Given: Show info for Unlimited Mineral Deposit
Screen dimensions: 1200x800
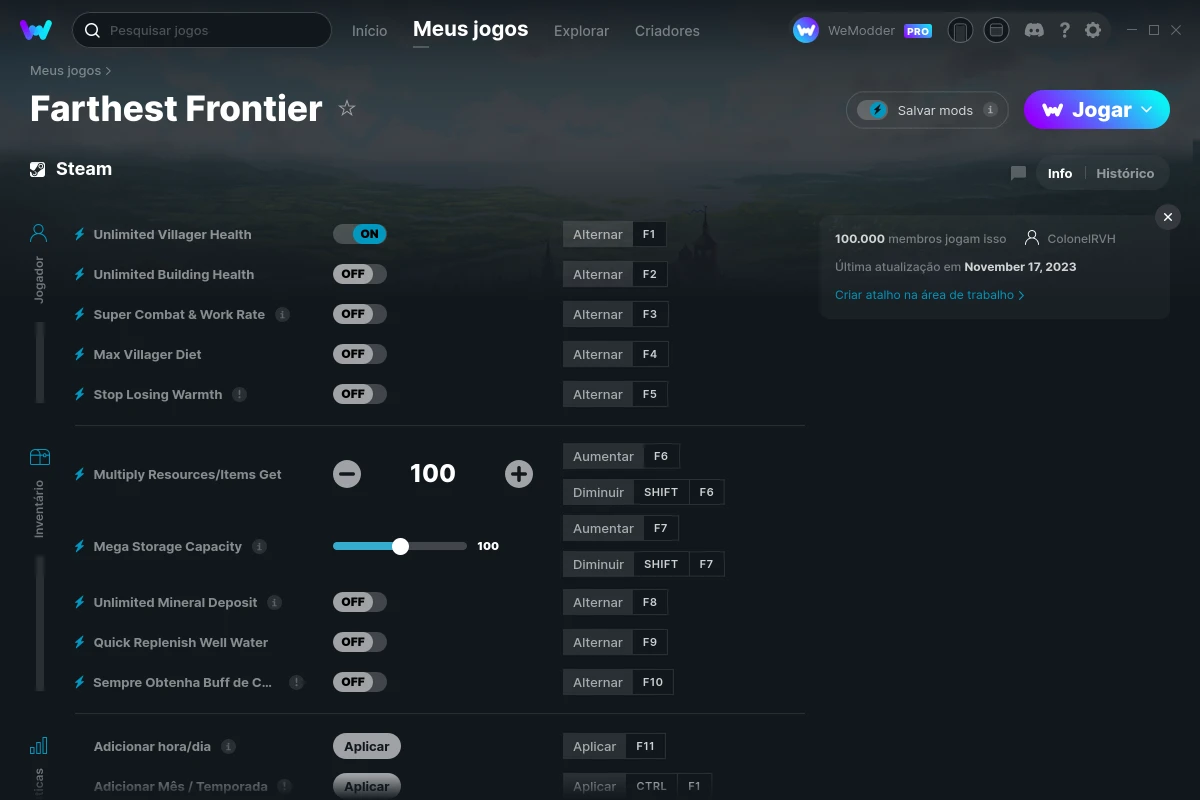Looking at the screenshot, I should pyautogui.click(x=274, y=602).
